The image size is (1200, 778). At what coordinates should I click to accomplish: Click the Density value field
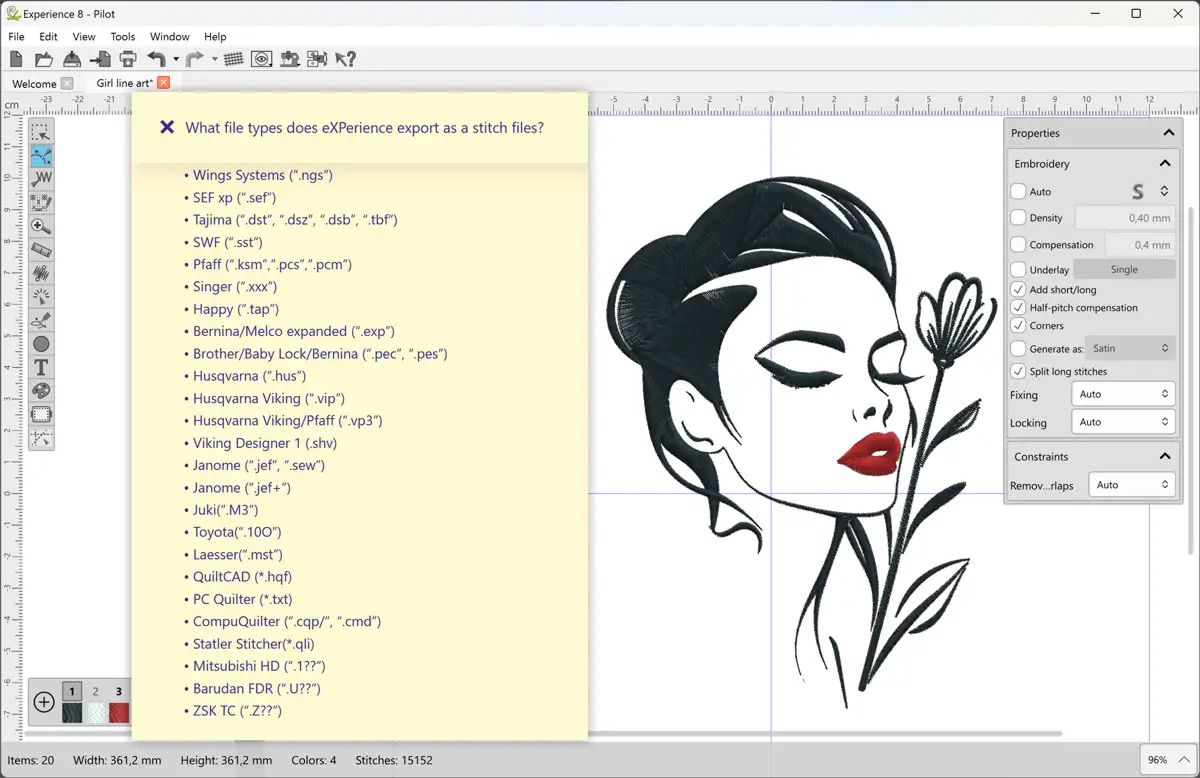[x=1125, y=217]
